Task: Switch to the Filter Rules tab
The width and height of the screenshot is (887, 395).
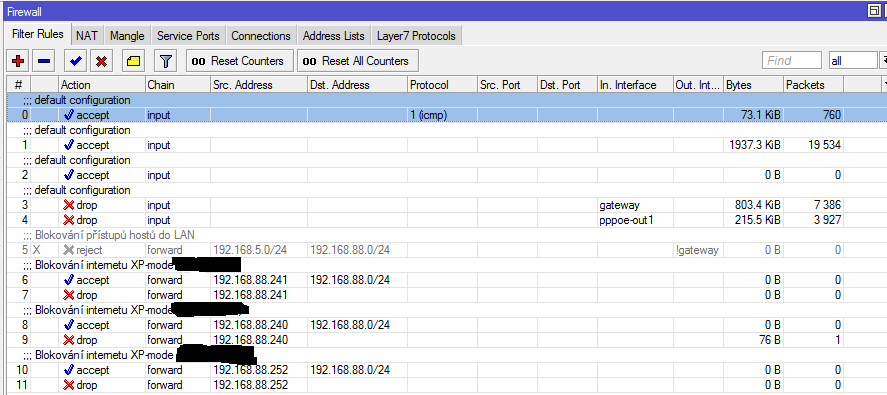Action: [37, 35]
